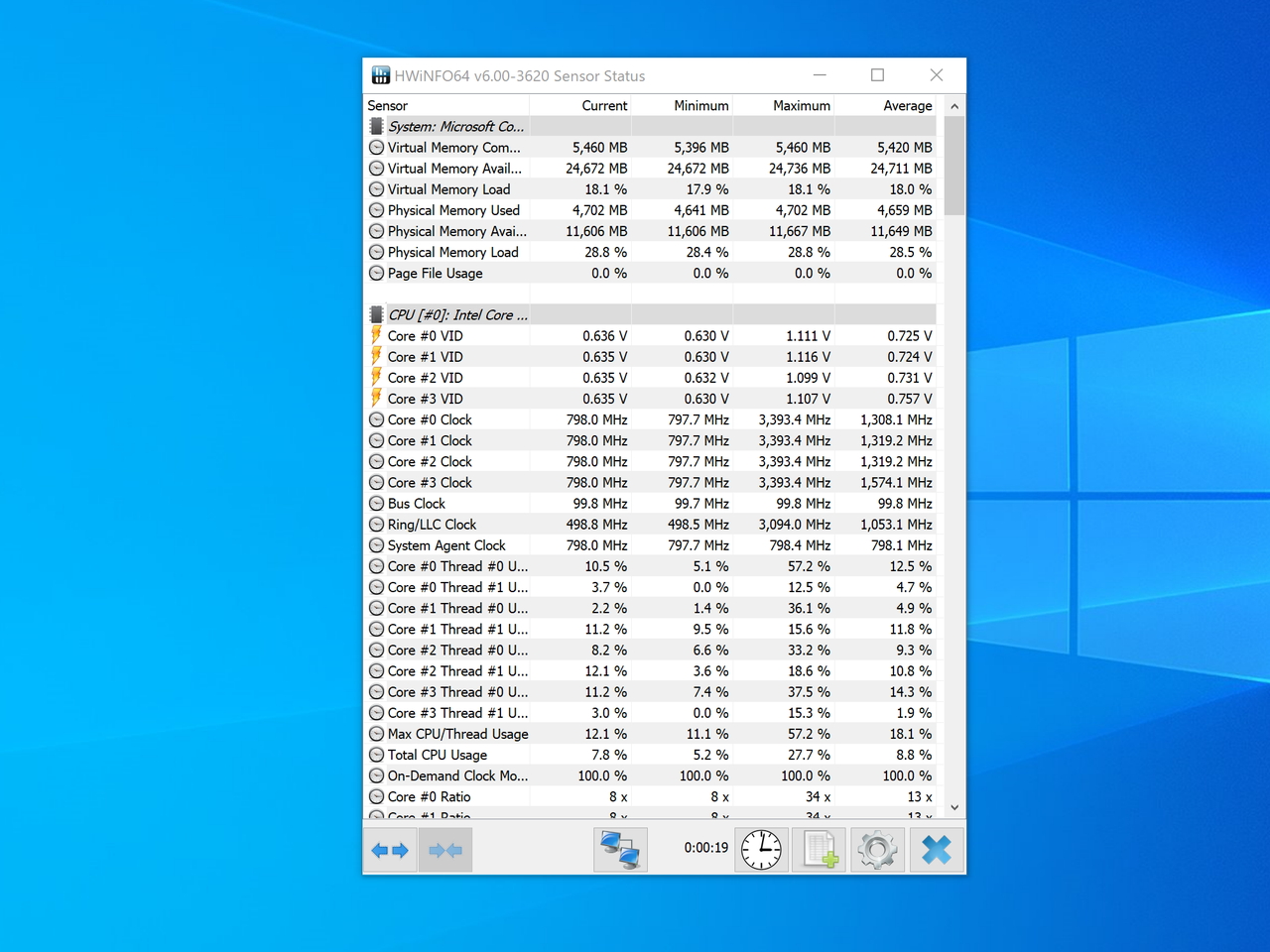Select the Core #3 Thread #1 U... row label
The height and width of the screenshot is (952, 1270).
click(x=457, y=713)
